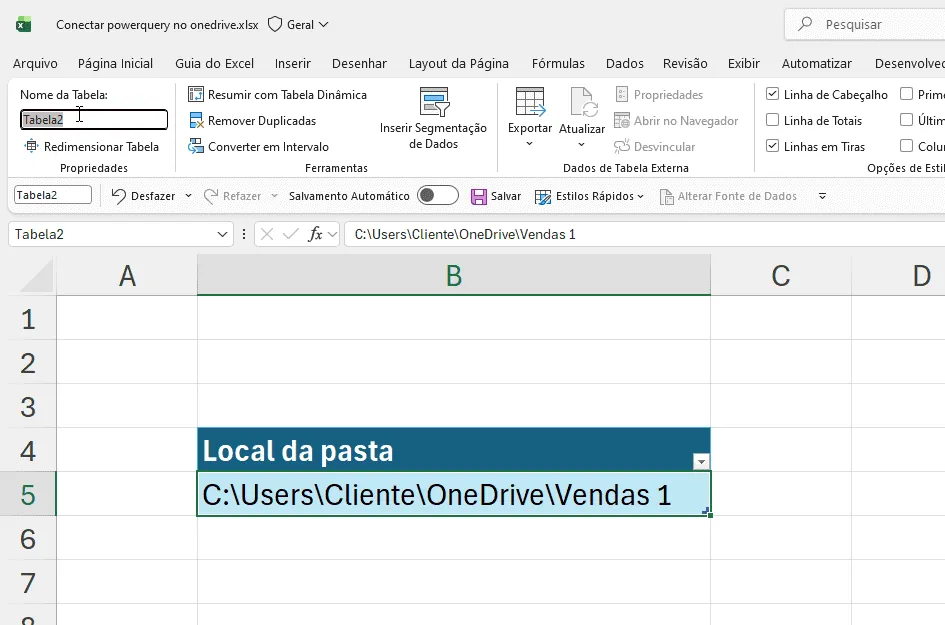Open the Name Box dropdown arrow

(222, 234)
